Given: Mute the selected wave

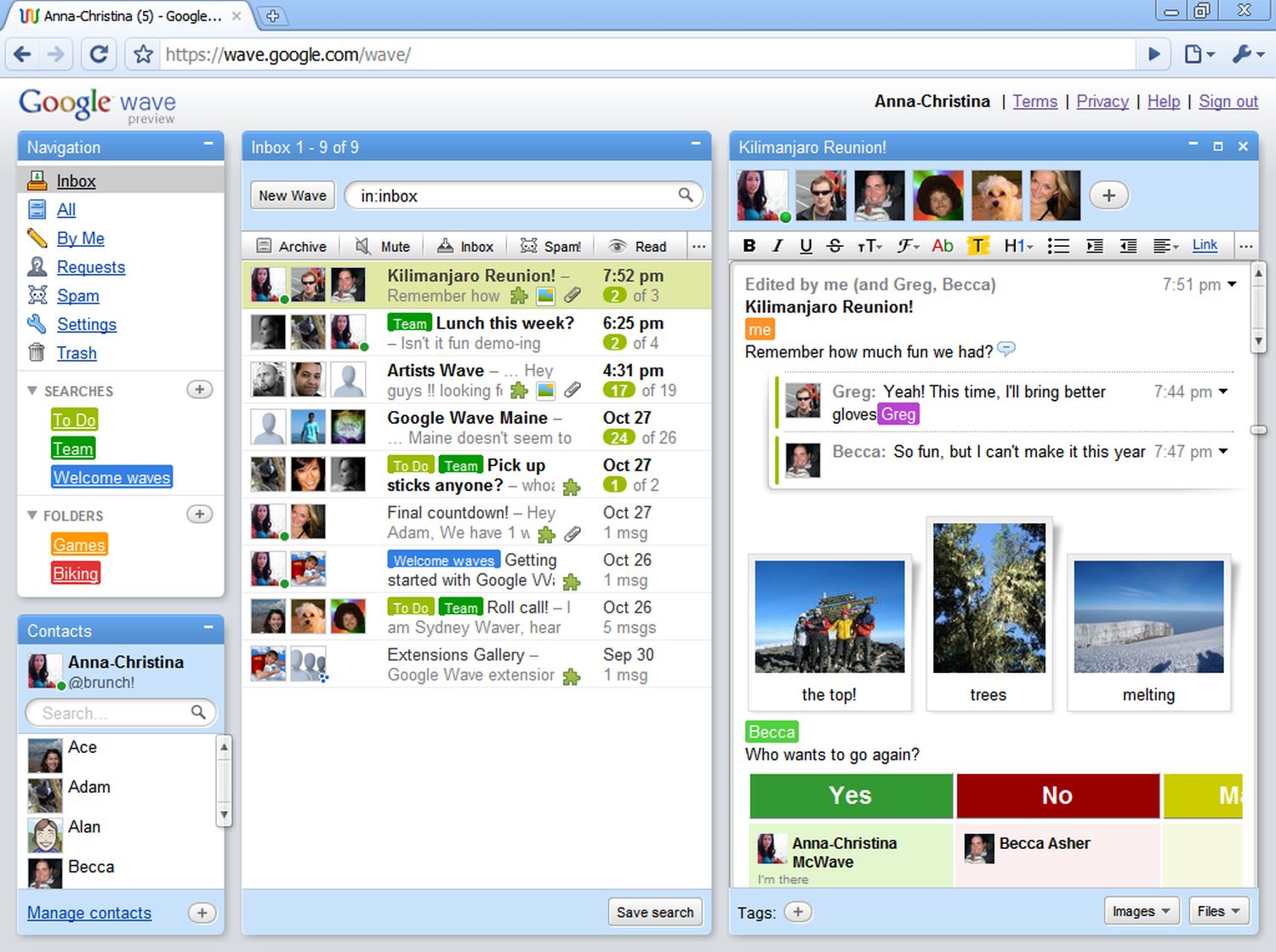Looking at the screenshot, I should pos(383,247).
